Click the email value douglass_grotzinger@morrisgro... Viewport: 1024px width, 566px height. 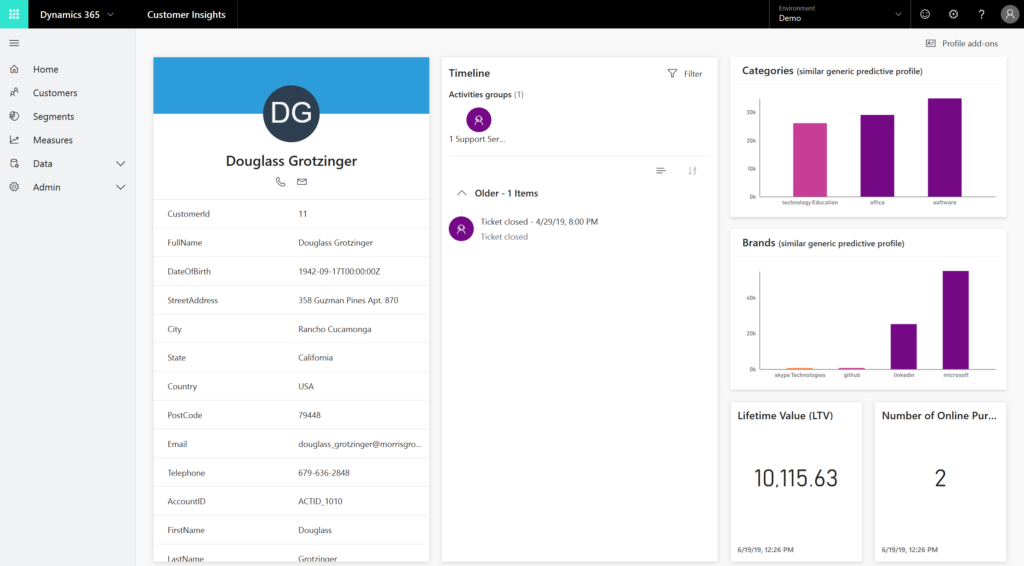point(360,444)
